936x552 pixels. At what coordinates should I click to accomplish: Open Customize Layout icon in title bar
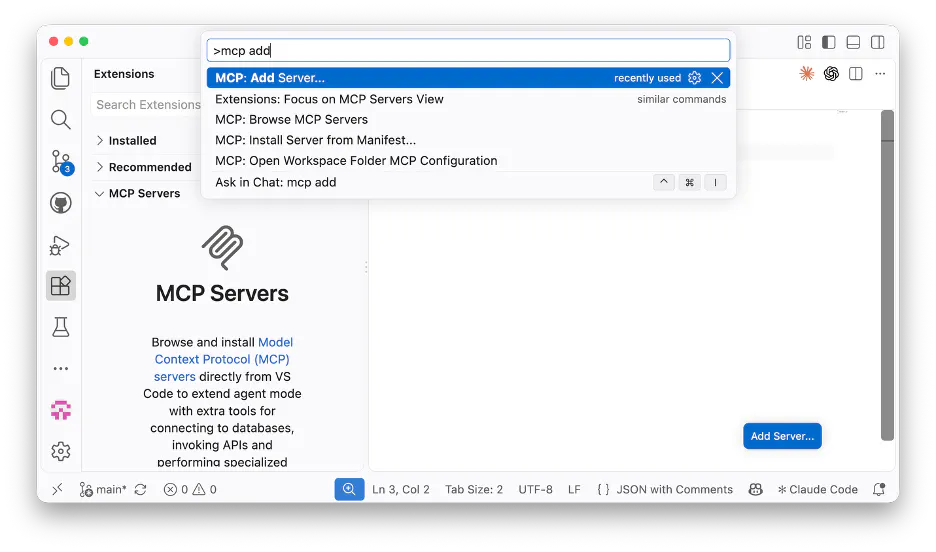coord(804,42)
